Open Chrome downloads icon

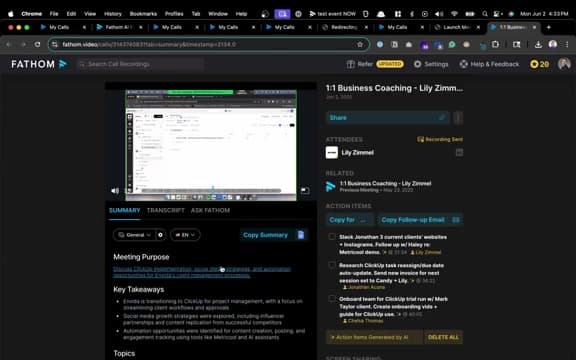pos(538,44)
